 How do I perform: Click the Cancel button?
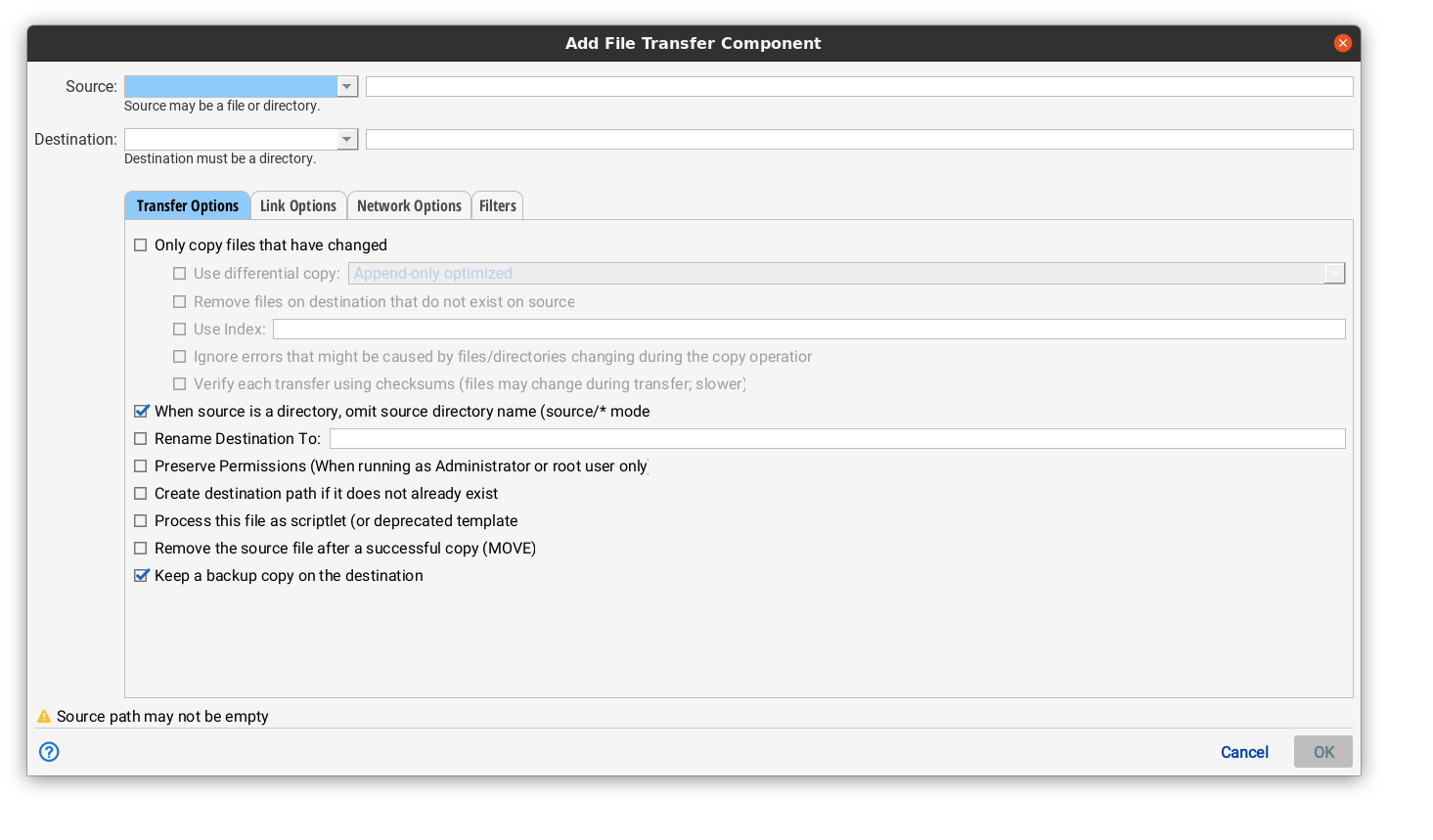tap(1243, 752)
